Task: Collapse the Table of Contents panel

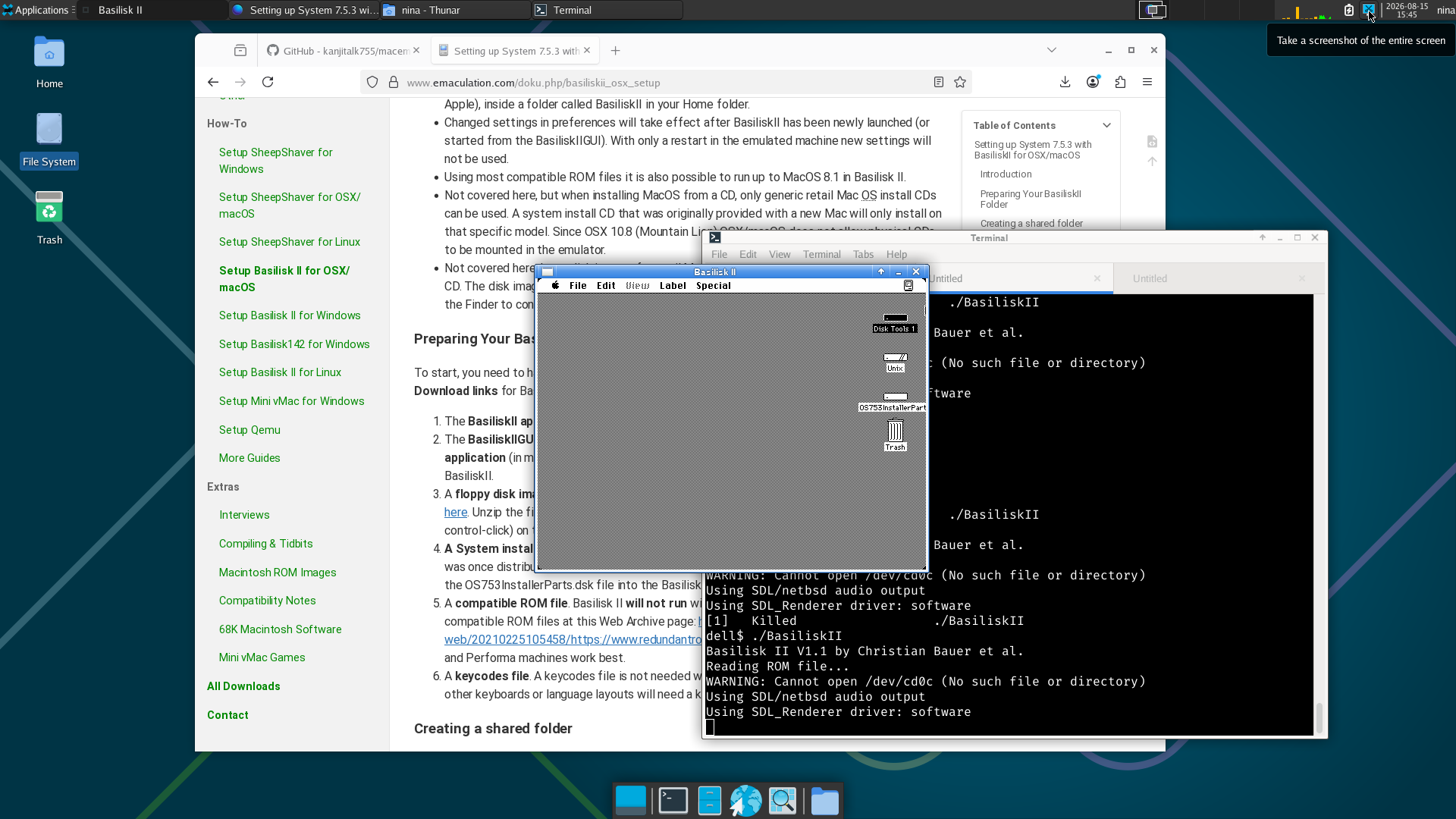Action: [1106, 125]
